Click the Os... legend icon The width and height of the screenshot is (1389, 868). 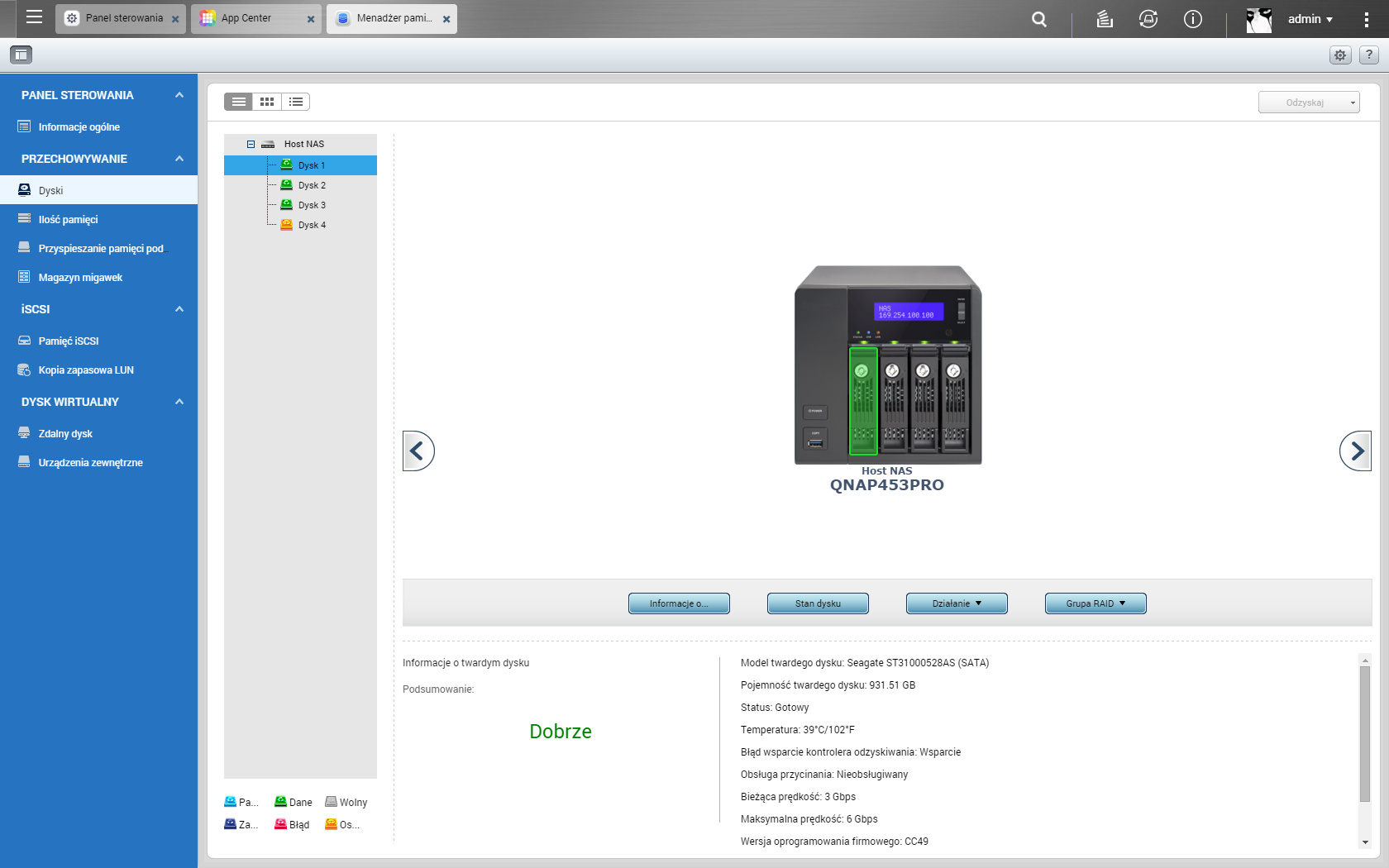[331, 824]
